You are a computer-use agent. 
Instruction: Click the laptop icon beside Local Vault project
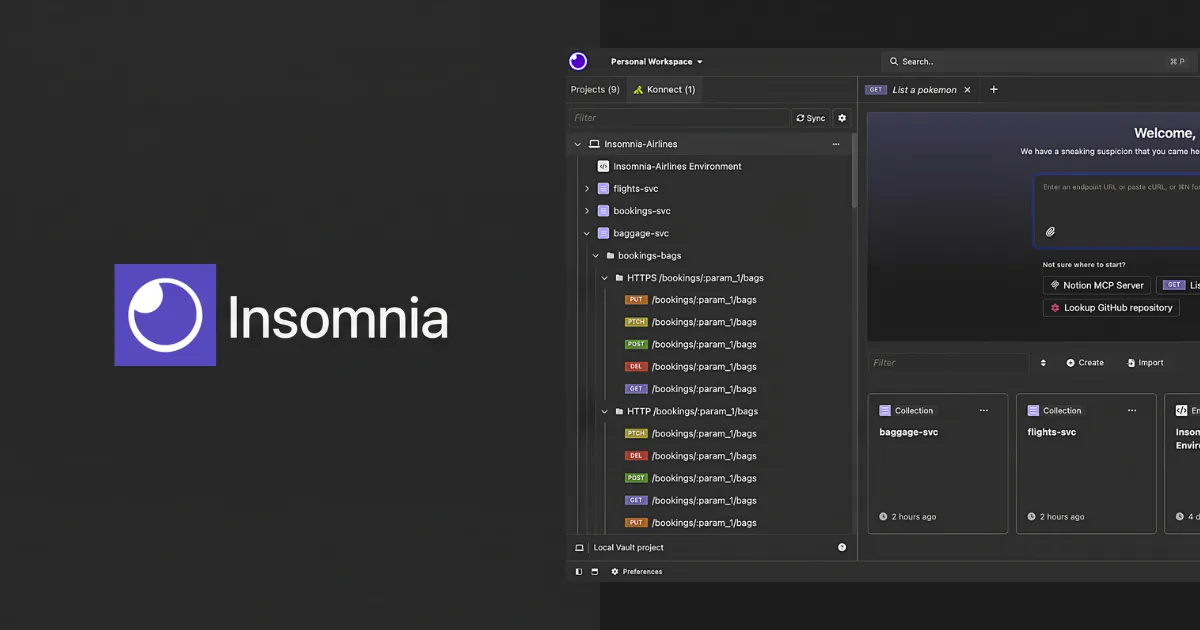point(579,547)
